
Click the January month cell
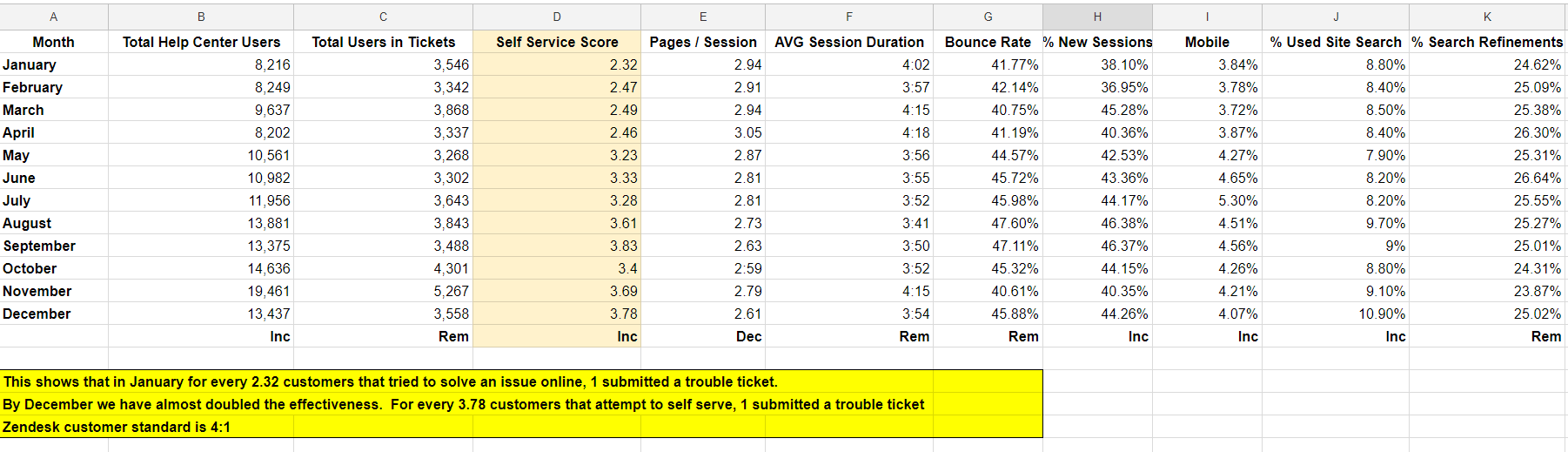click(x=54, y=64)
